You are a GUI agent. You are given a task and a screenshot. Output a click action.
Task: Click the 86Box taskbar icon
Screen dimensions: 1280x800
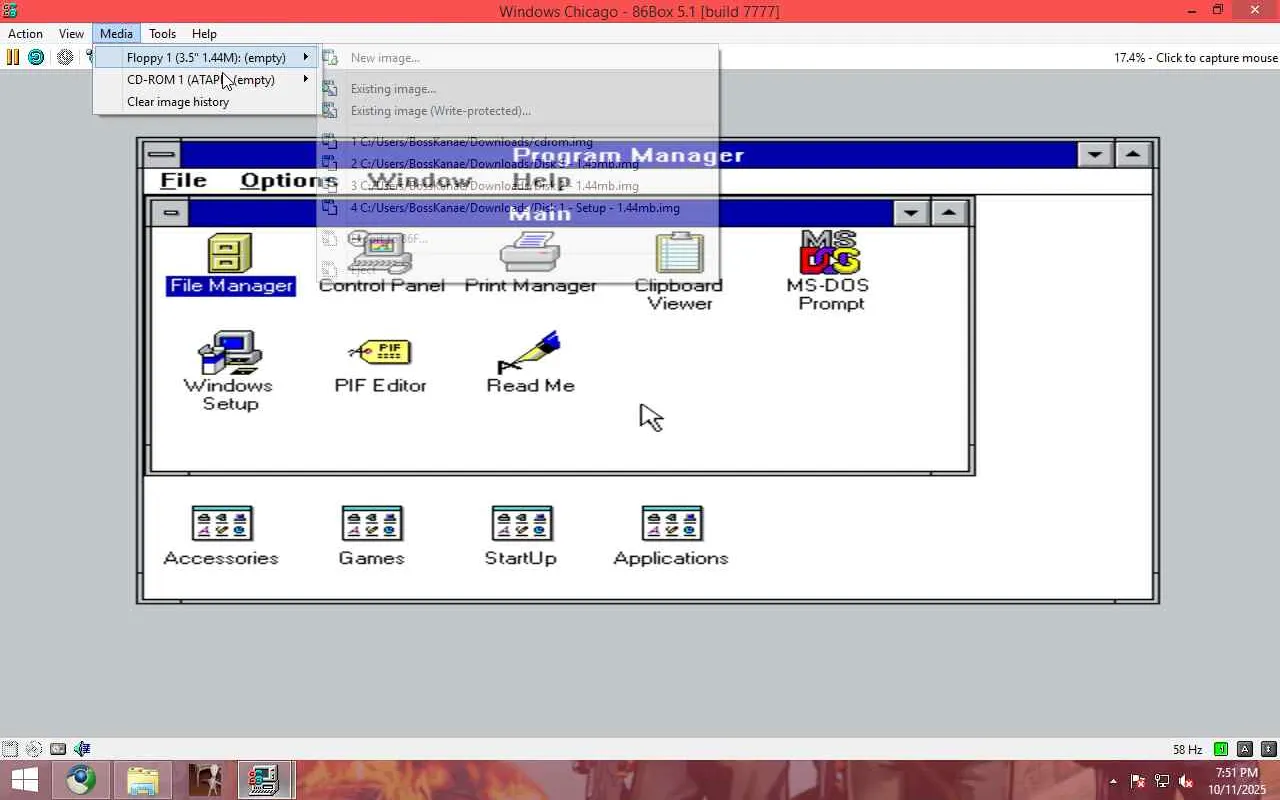coord(264,780)
